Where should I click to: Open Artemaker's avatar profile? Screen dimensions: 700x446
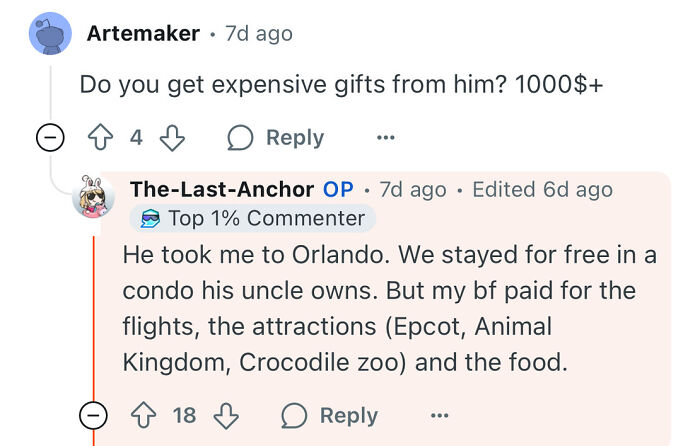50,34
